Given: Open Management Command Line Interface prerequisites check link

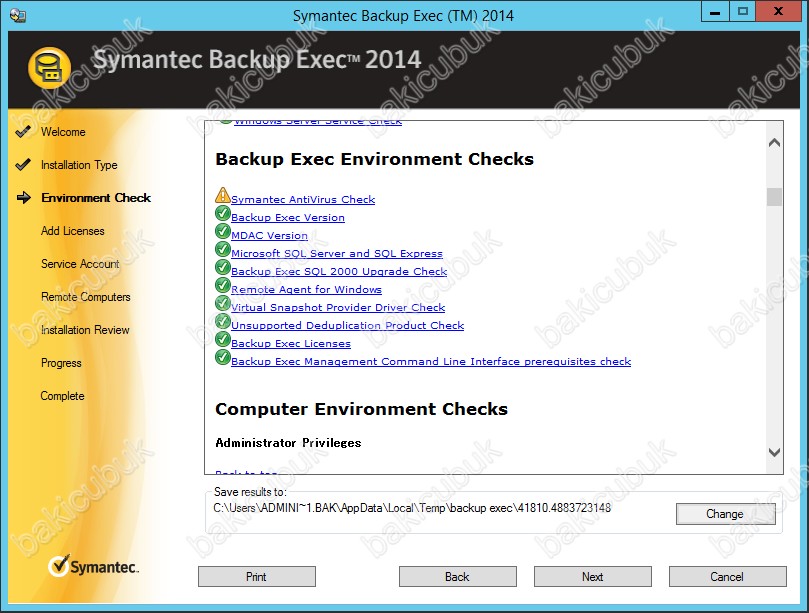Looking at the screenshot, I should coord(431,362).
